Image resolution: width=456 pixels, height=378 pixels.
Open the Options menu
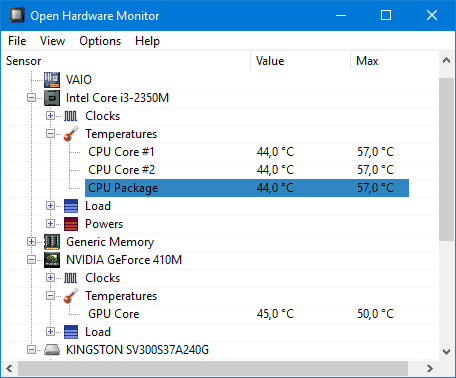[x=100, y=41]
